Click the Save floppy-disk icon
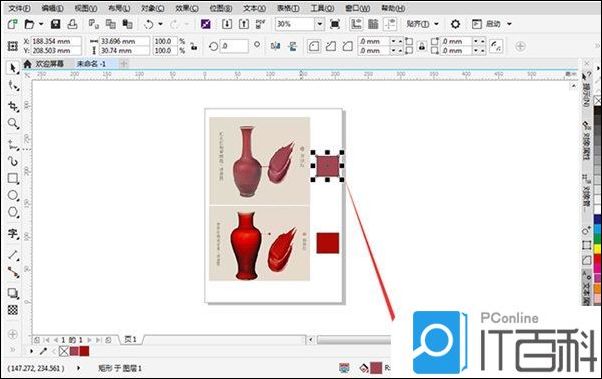The width and height of the screenshot is (602, 379). [56, 24]
